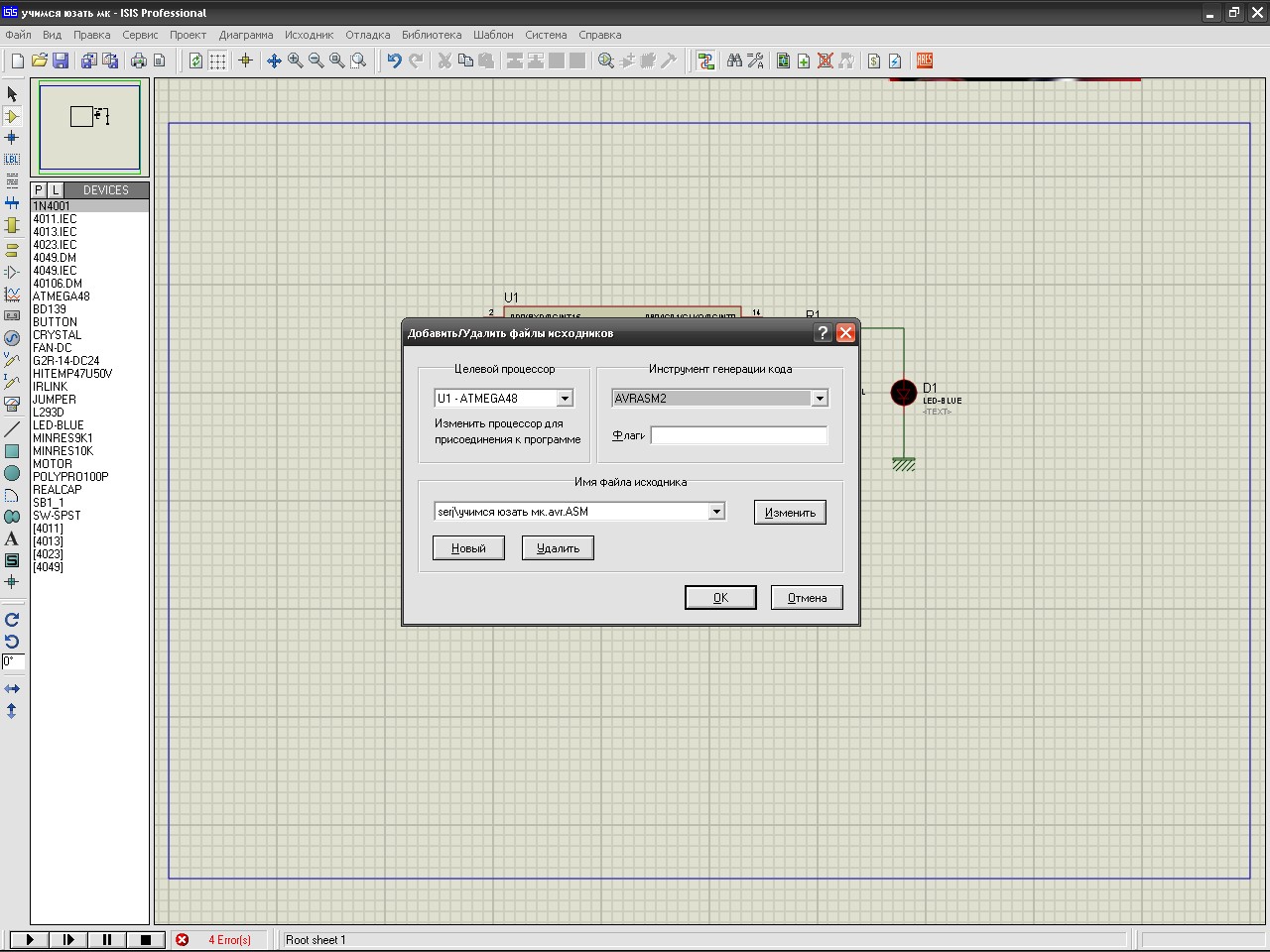Screen dimensions: 1270x952
Task: Open the AVRASM2 code generation tool dropdown
Action: point(820,399)
